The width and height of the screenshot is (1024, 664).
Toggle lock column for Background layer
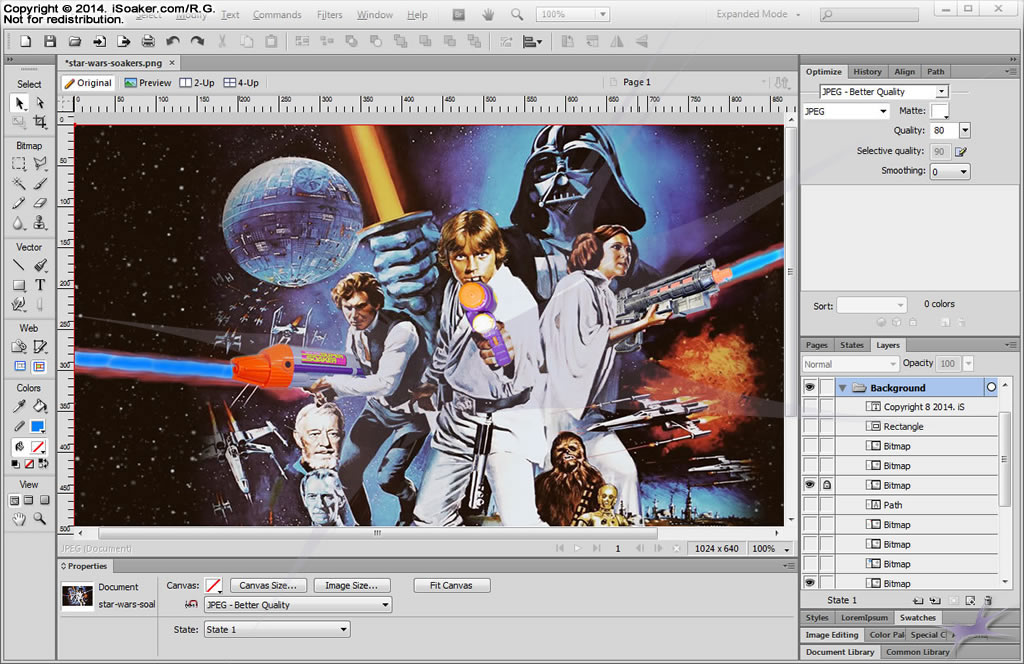827,387
